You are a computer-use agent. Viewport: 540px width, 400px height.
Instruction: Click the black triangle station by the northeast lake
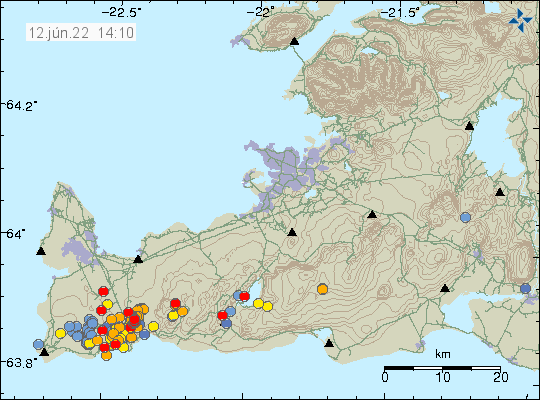pos(469,126)
